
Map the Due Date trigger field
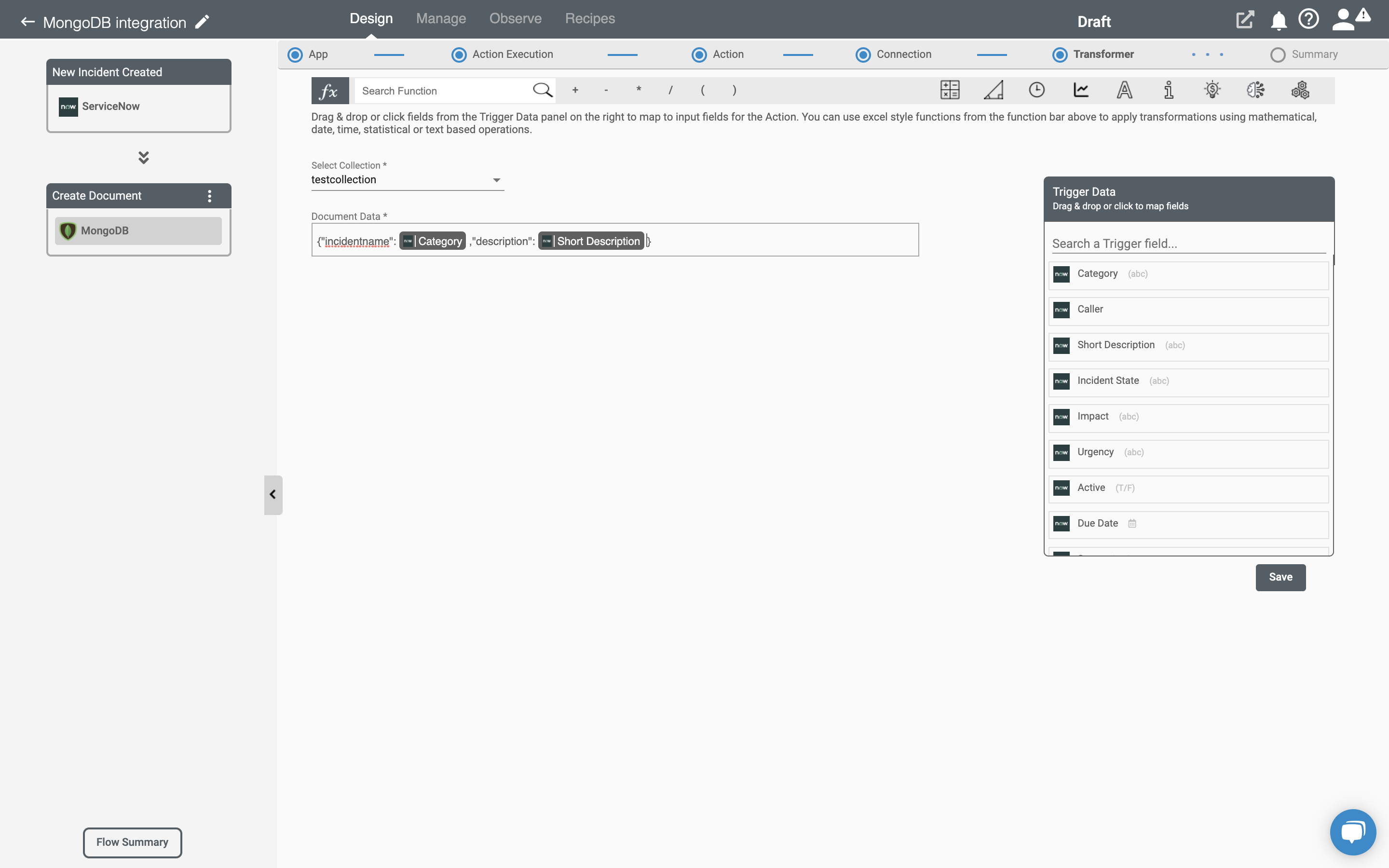click(x=1188, y=525)
